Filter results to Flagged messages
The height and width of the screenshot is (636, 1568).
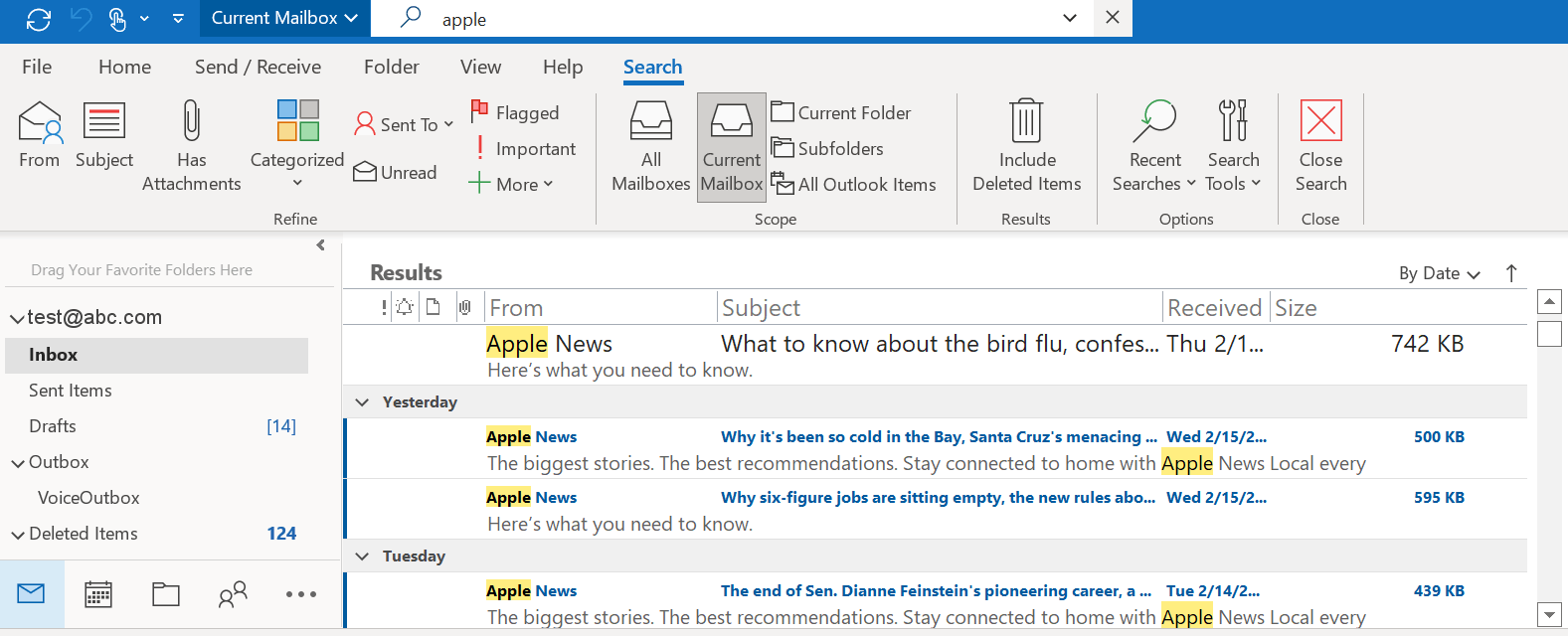pyautogui.click(x=514, y=112)
